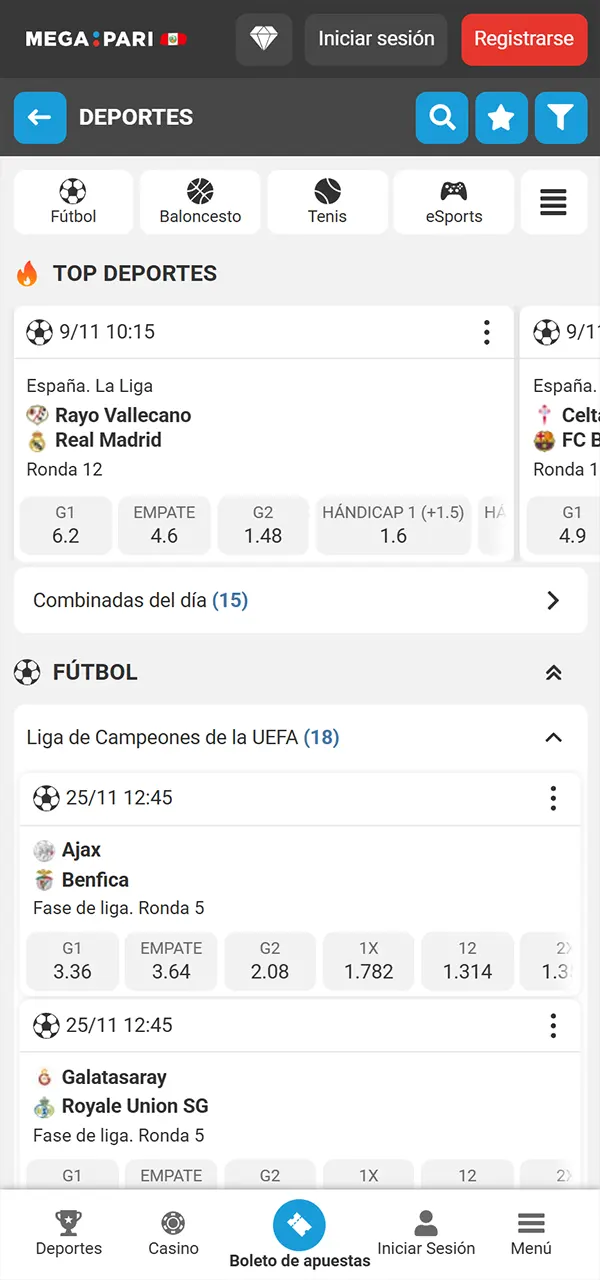The width and height of the screenshot is (600, 1280).
Task: Click the back arrow next to DEPORTES
Action: [x=40, y=117]
